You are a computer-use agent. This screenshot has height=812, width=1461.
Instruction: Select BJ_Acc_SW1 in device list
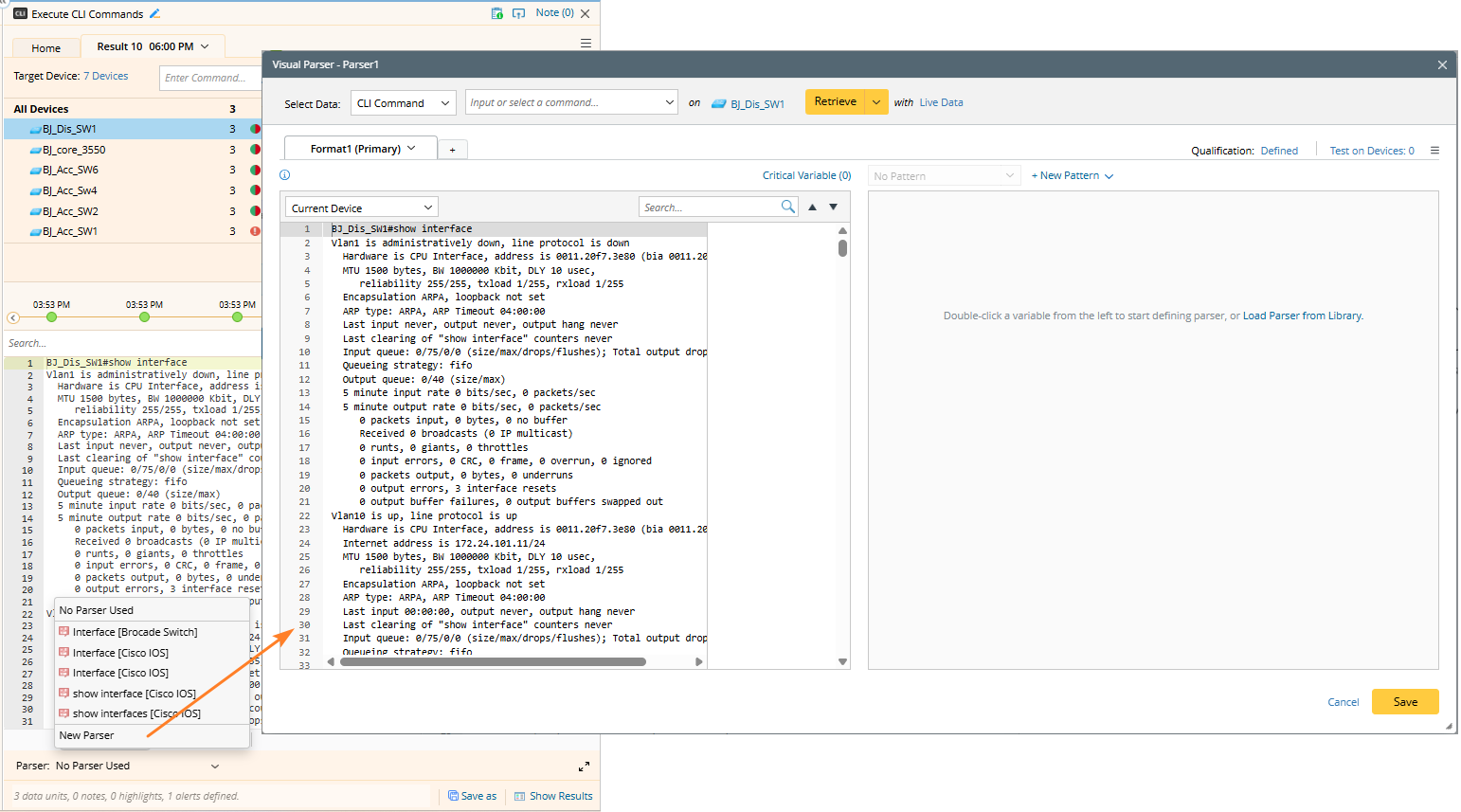[x=133, y=231]
